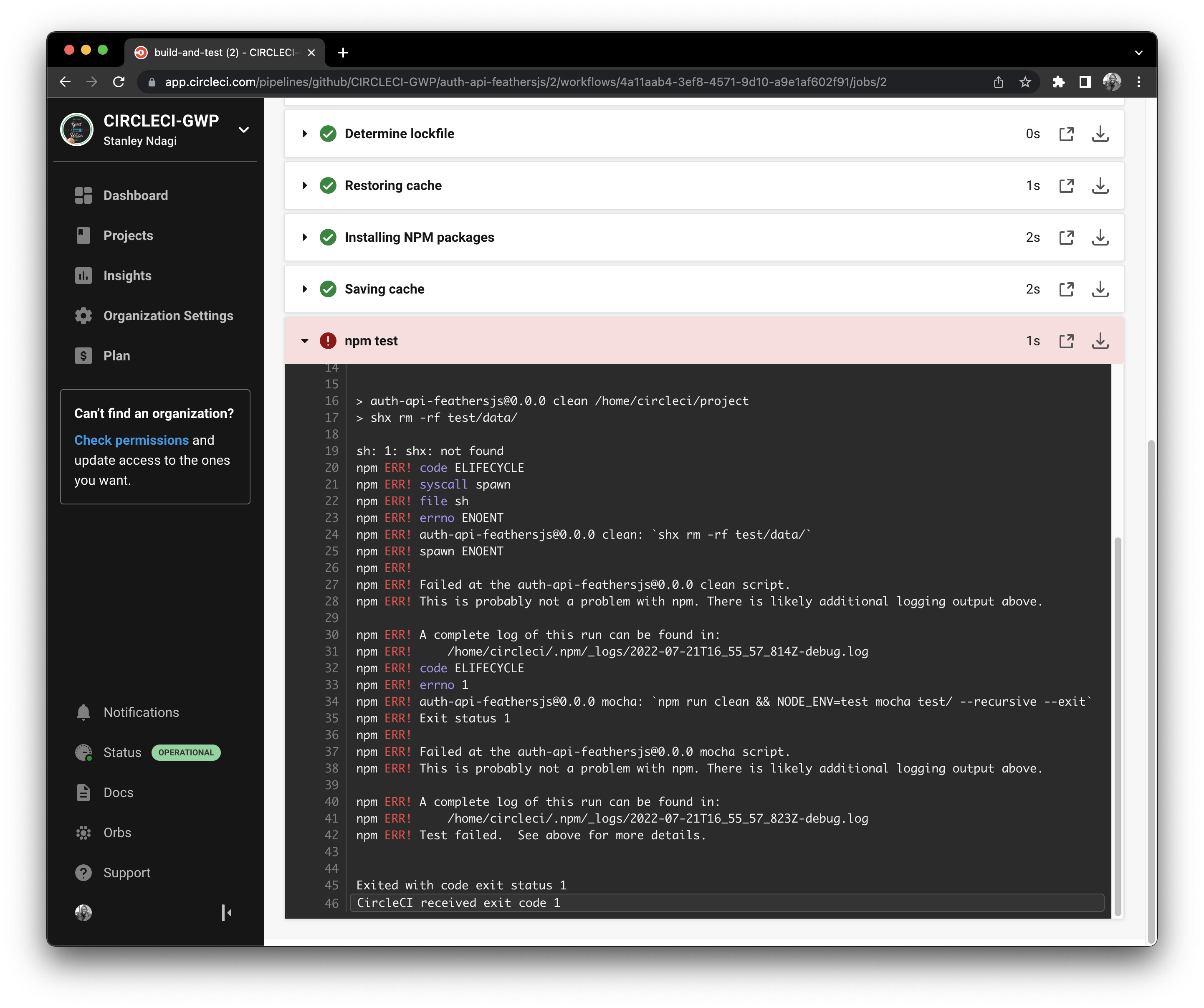The height and width of the screenshot is (1008, 1204).
Task: Toggle the browser side panel button
Action: 1085,82
